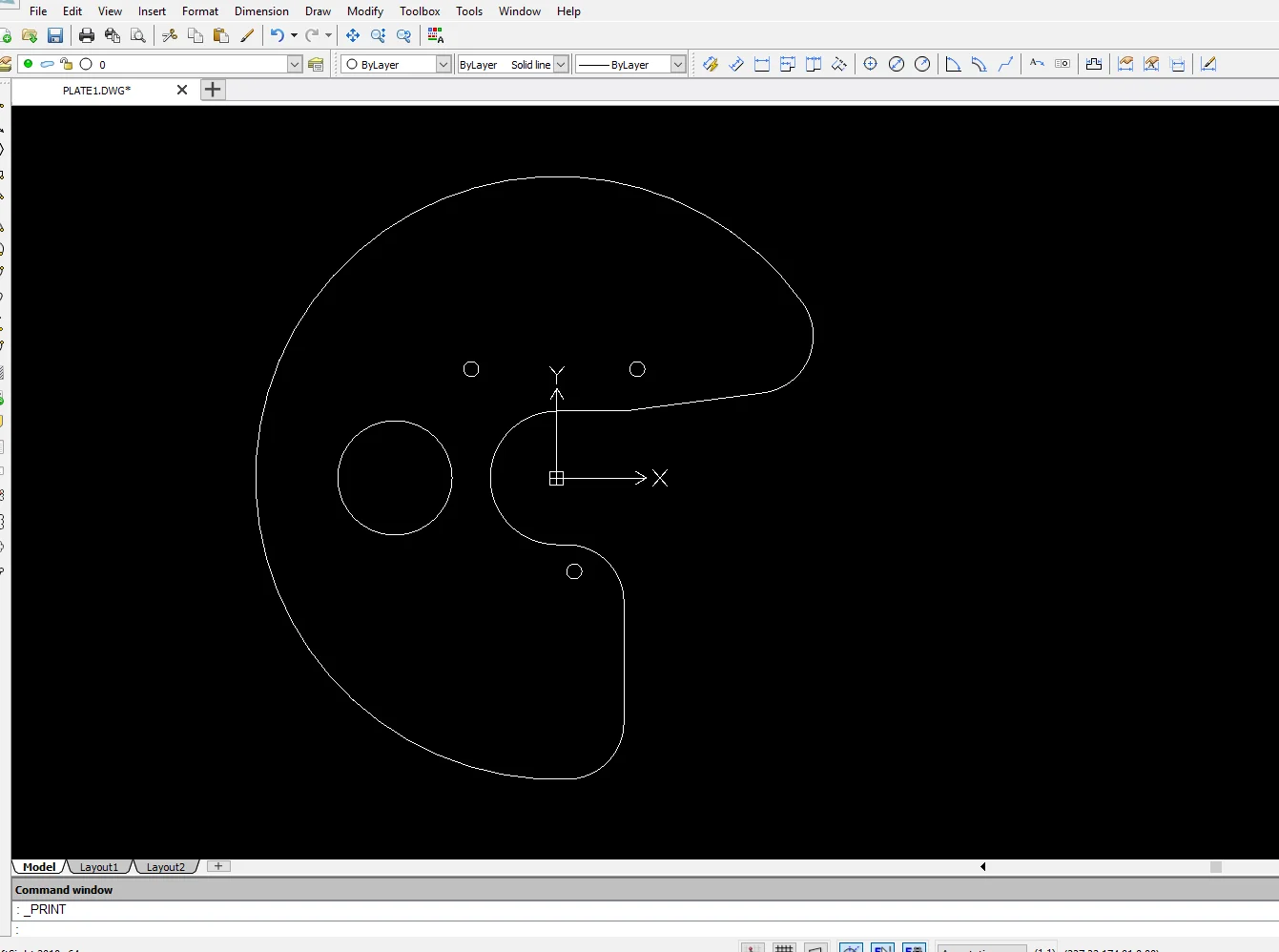
Task: Toggle the green layer visibility dot for layer 0
Action: click(29, 64)
